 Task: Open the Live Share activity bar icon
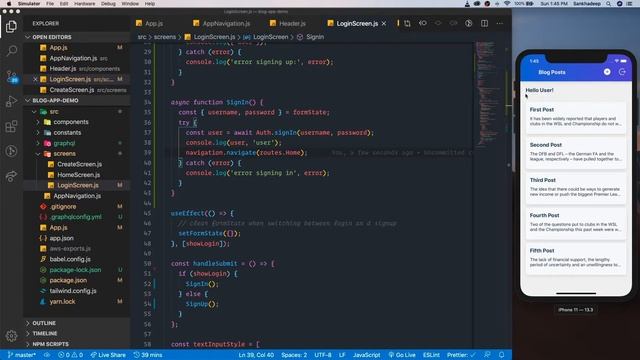[11, 176]
